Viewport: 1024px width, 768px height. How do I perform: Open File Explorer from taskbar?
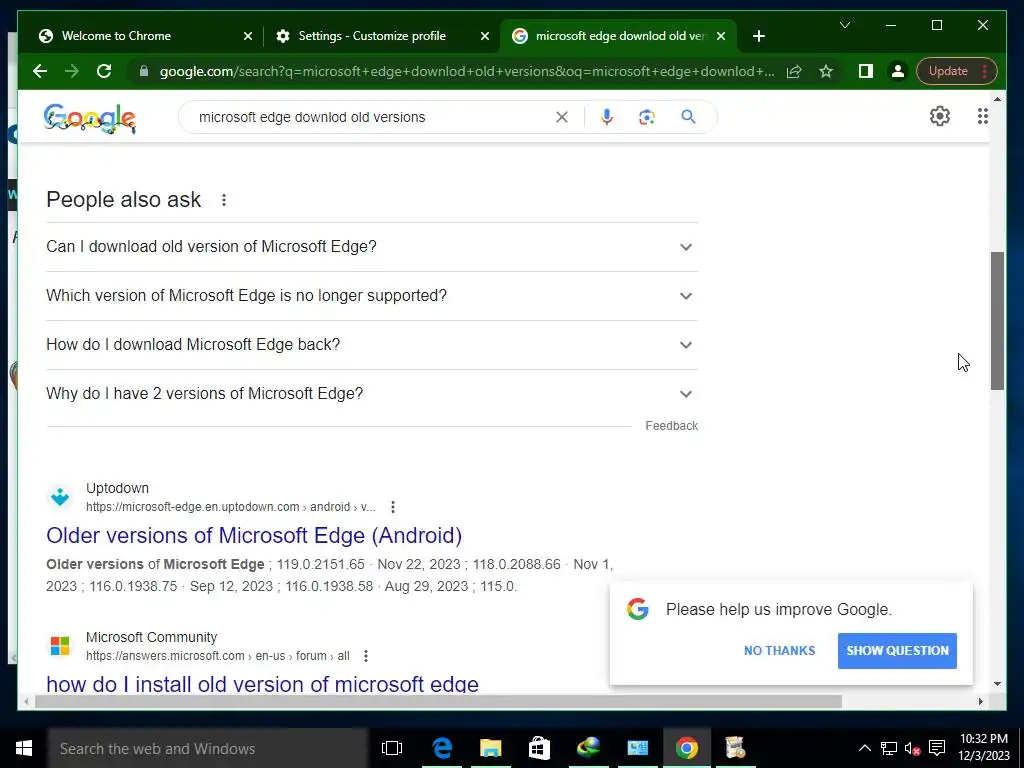tap(490, 748)
